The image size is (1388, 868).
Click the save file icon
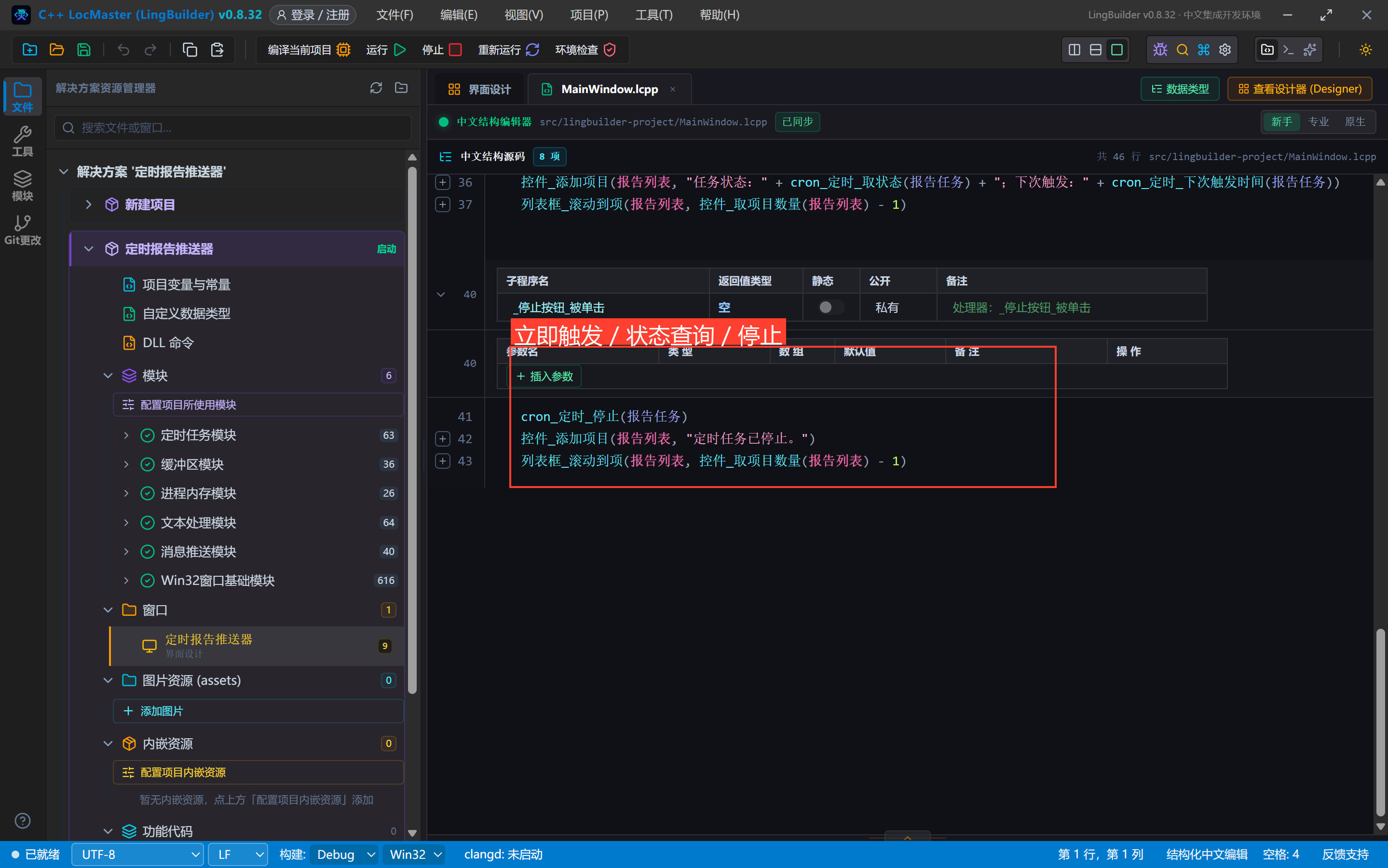click(84, 50)
